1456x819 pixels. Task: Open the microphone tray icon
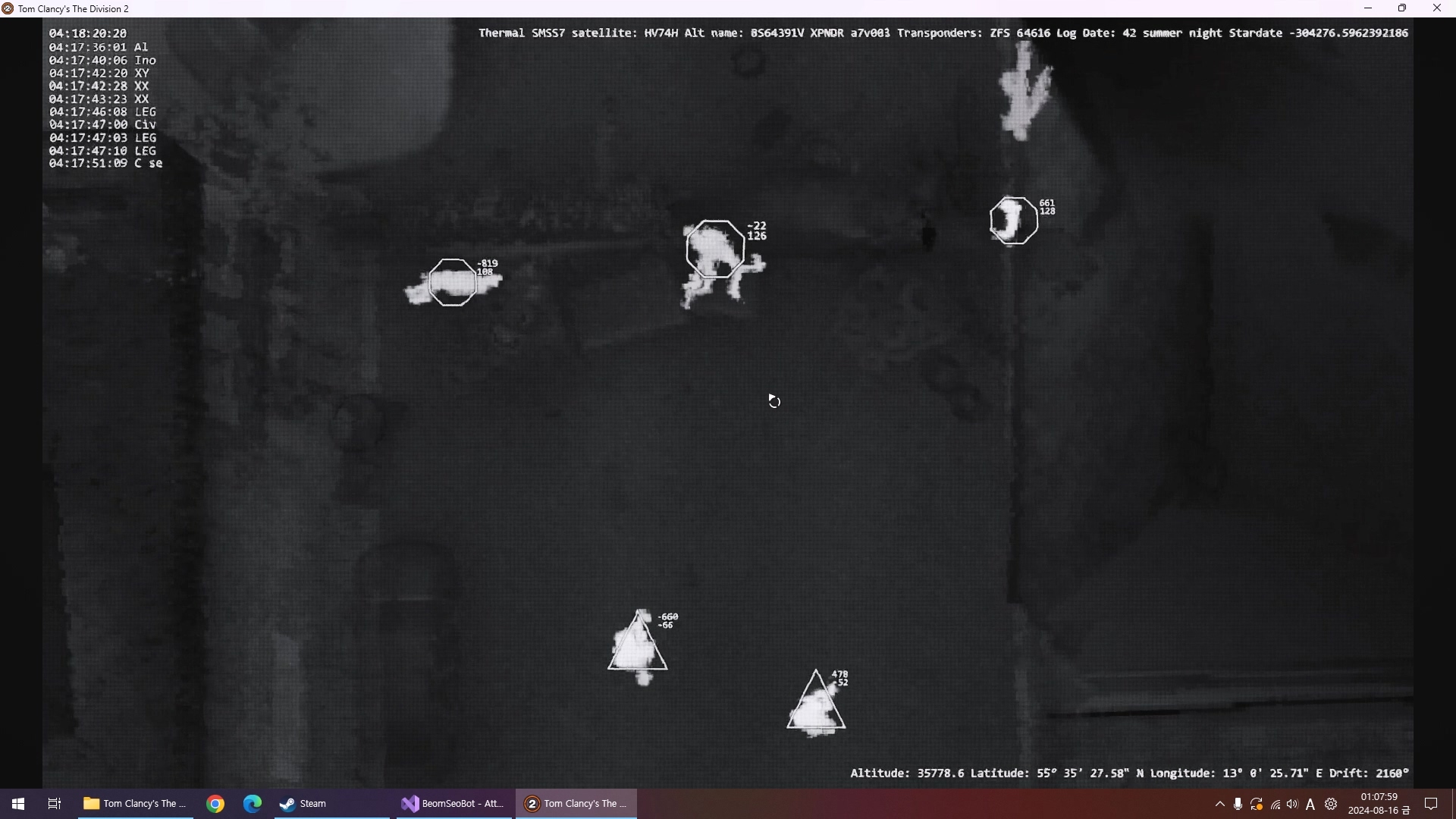1238,805
